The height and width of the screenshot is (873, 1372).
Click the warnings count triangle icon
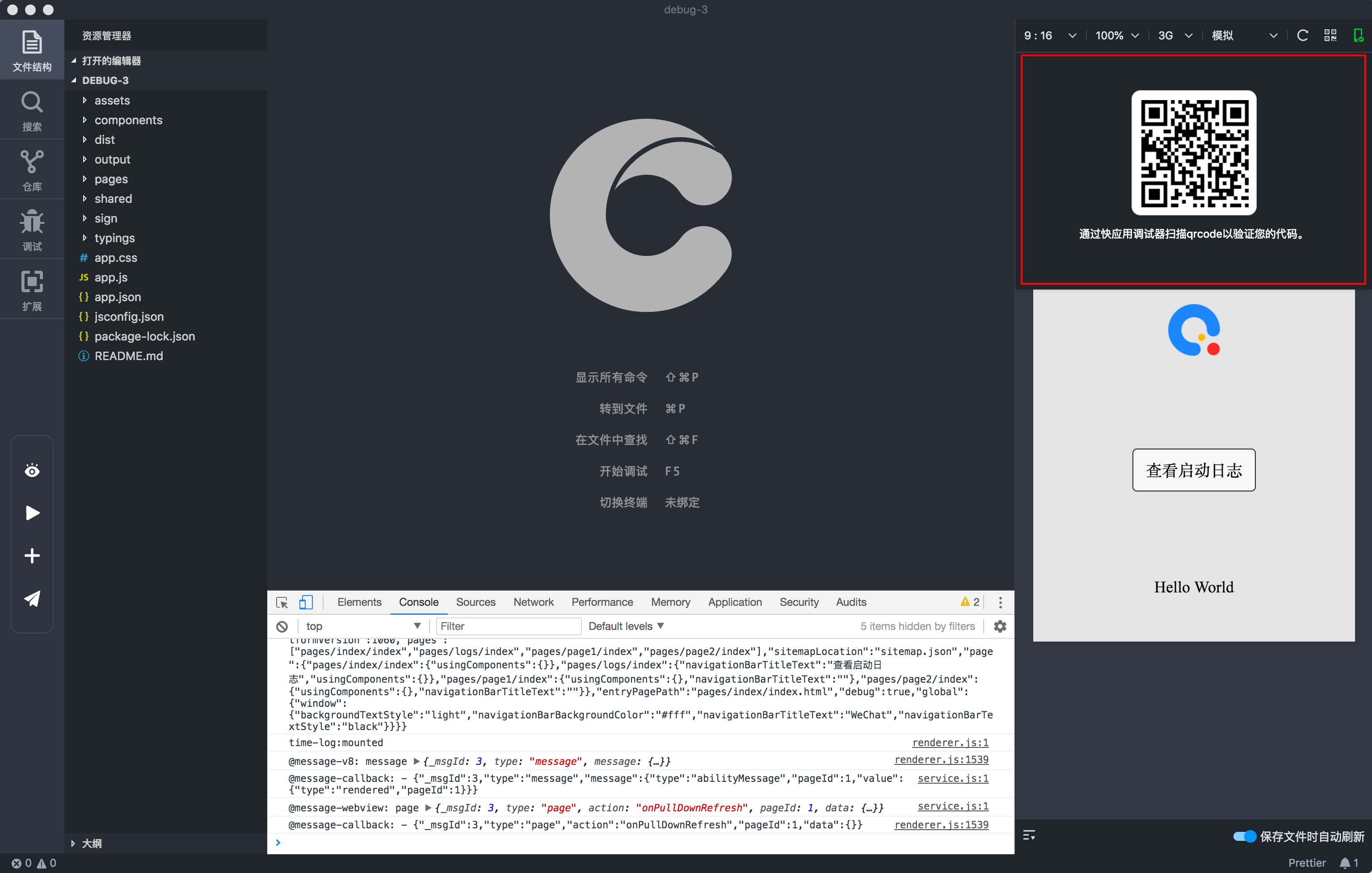pyautogui.click(x=964, y=602)
